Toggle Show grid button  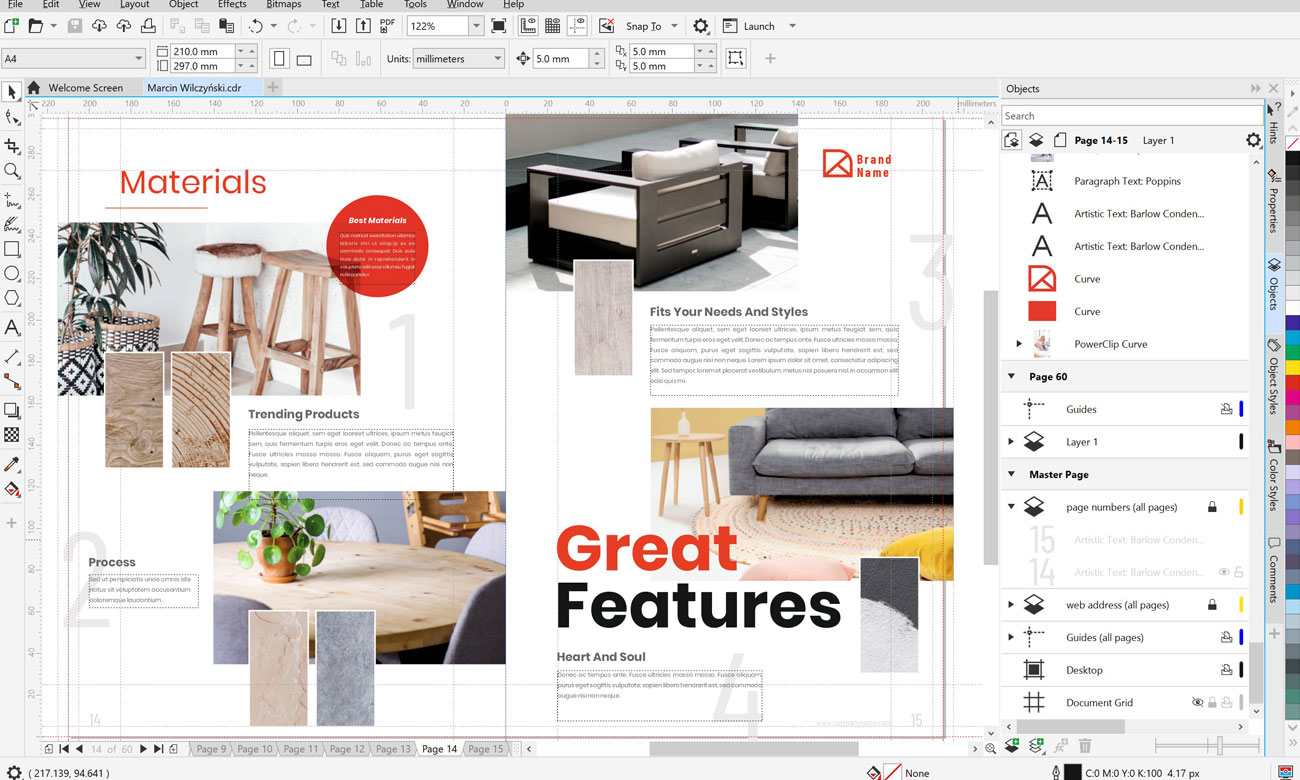552,26
